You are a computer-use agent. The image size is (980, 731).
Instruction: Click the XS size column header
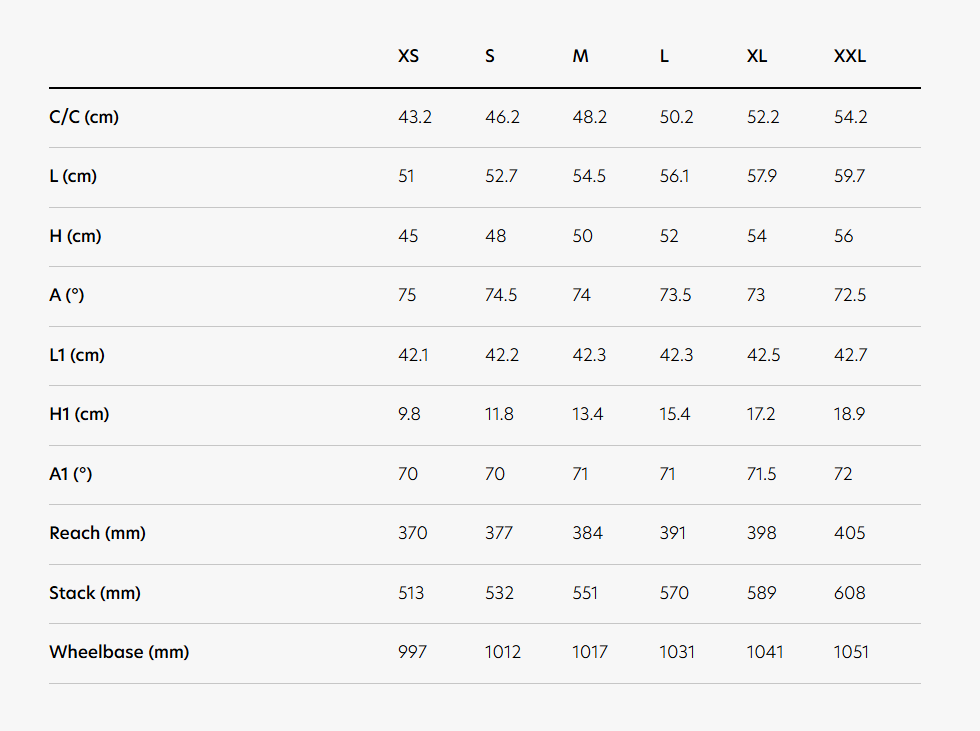[x=408, y=56]
